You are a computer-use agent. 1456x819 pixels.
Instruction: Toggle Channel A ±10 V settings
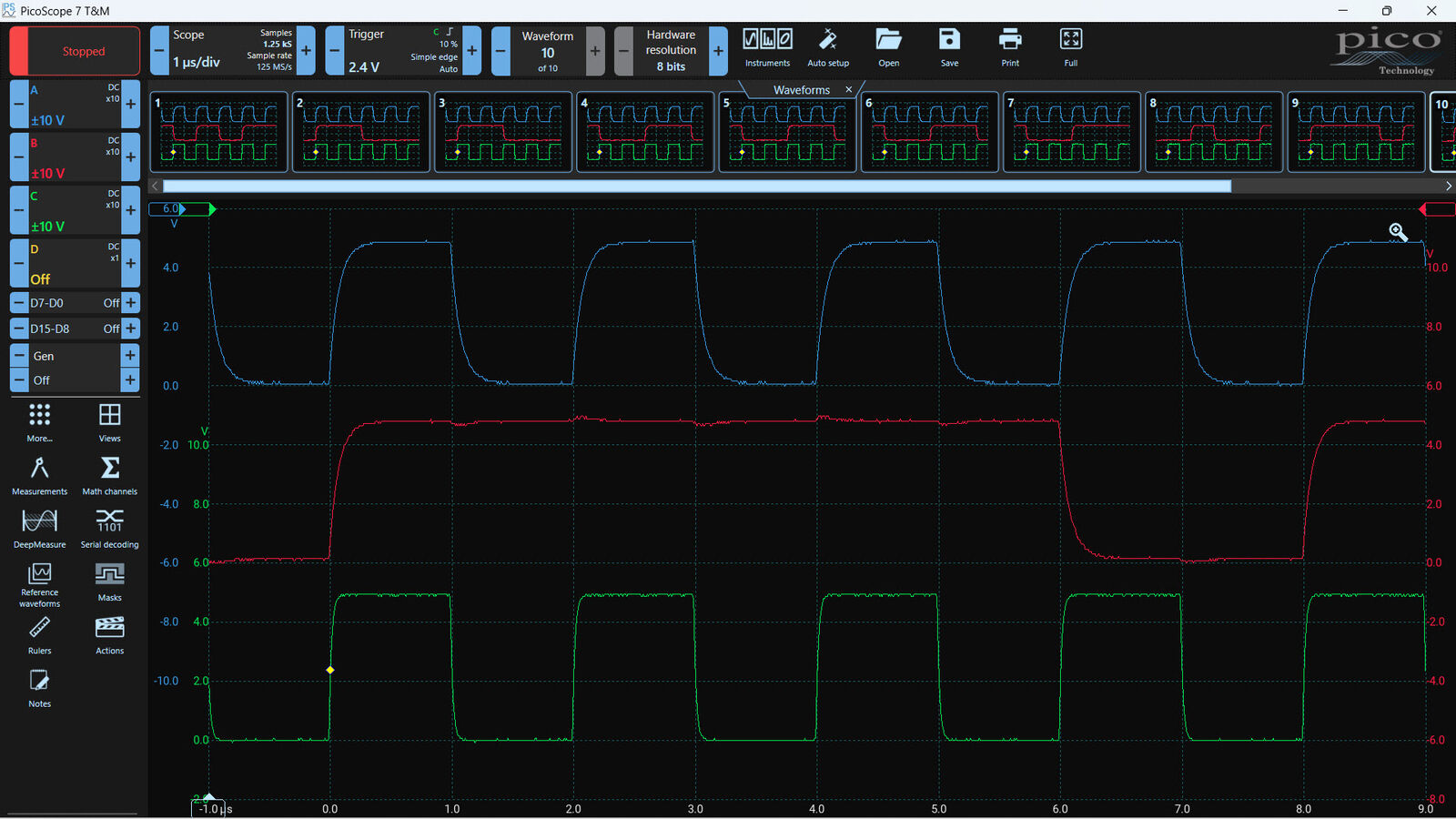click(x=75, y=106)
